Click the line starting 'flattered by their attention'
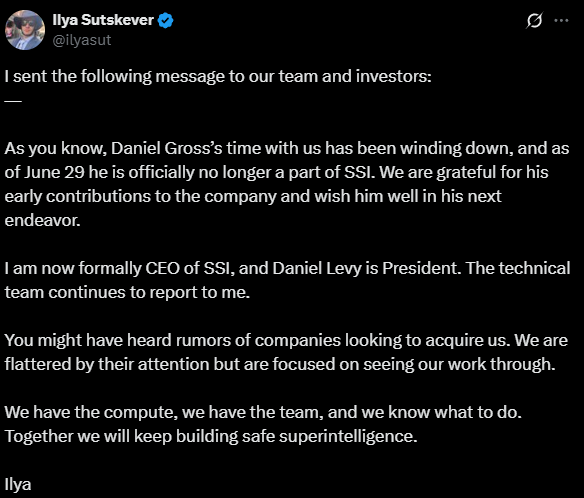 click(280, 364)
